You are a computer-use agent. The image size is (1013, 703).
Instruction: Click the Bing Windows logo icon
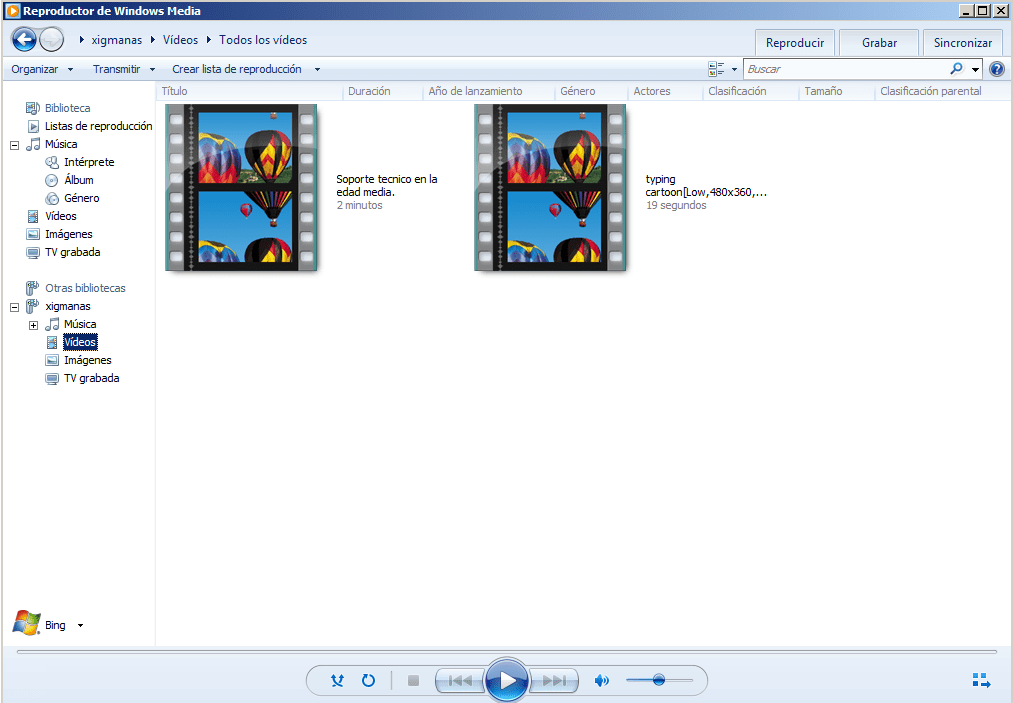tap(26, 623)
